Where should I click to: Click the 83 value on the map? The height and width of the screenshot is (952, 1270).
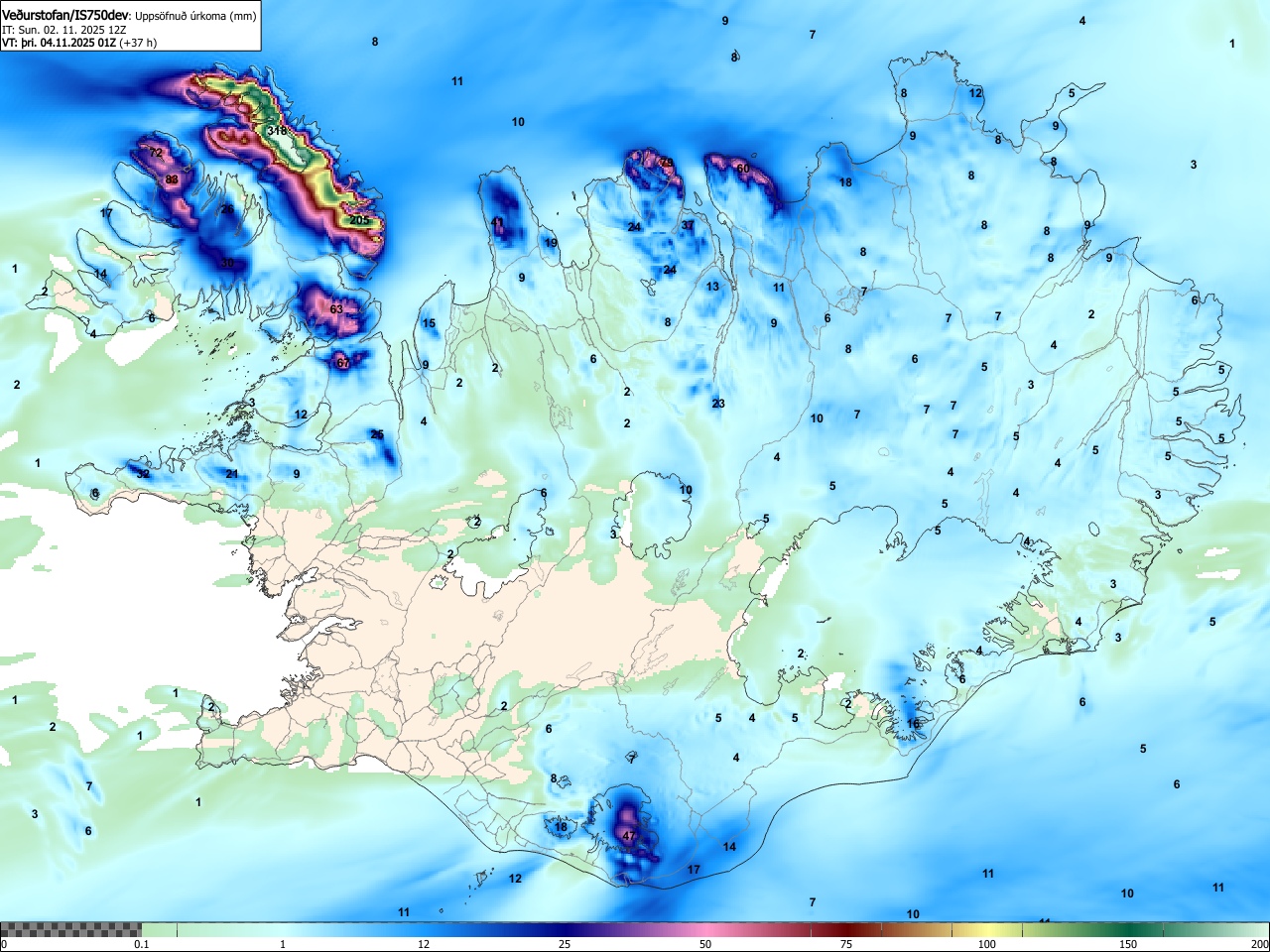coord(172,179)
